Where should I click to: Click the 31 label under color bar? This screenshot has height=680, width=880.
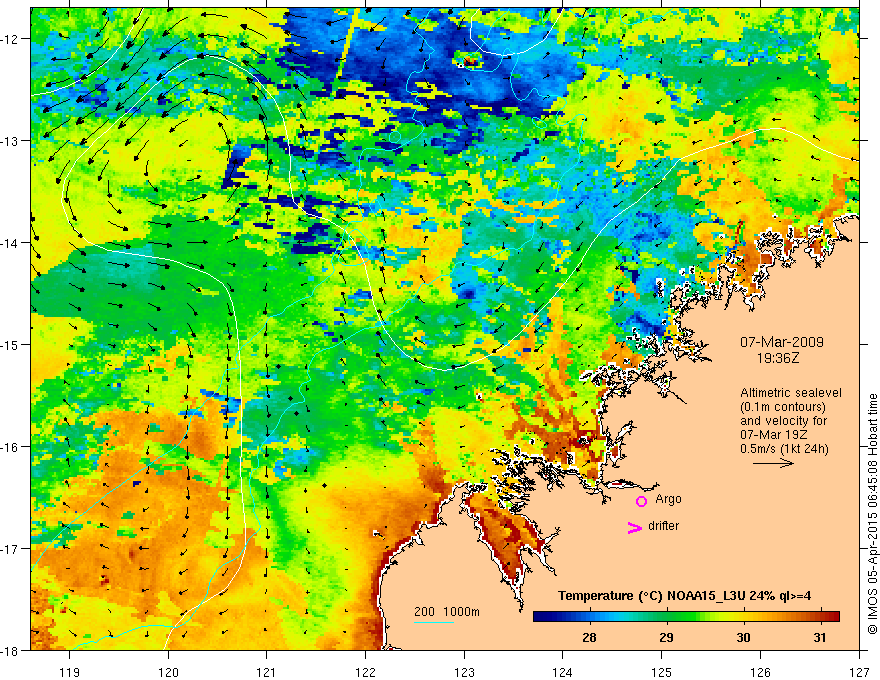(x=820, y=638)
